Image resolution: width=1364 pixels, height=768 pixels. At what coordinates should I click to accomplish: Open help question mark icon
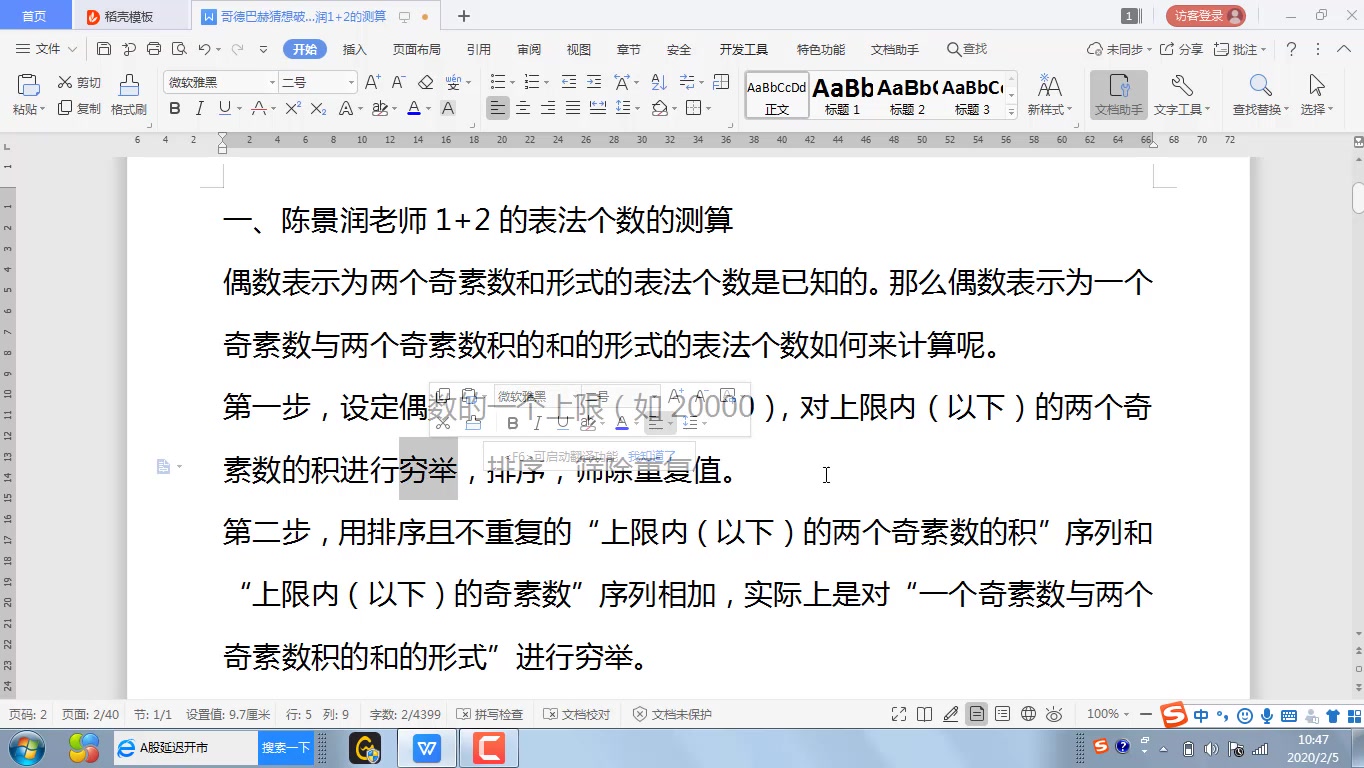(x=1291, y=49)
